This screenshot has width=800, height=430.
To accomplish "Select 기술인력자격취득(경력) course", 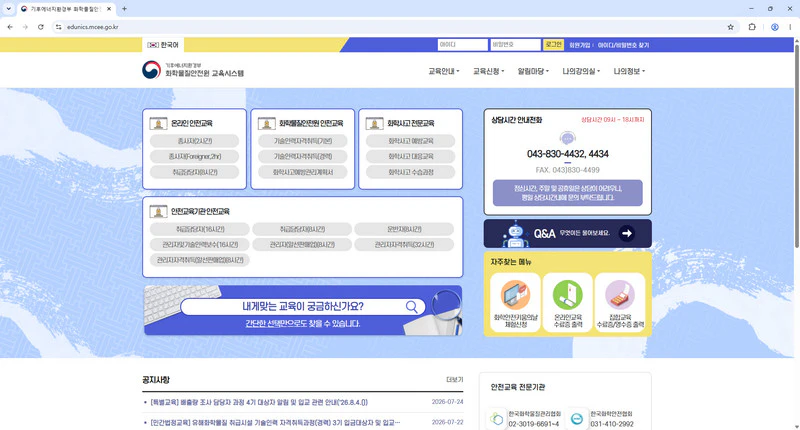I will 303,157.
